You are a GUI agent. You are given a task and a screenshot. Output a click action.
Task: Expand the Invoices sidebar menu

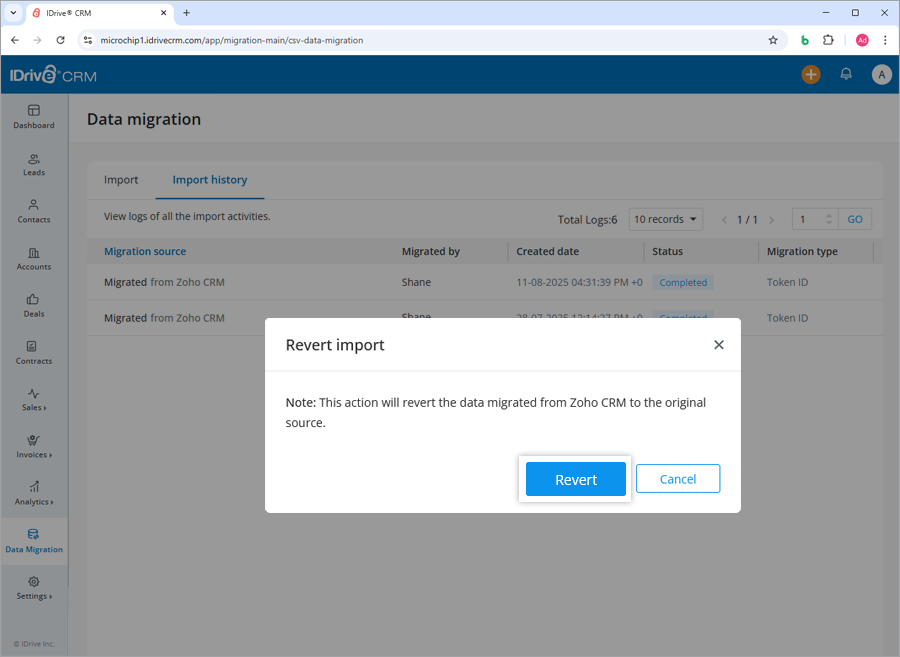click(x=33, y=448)
